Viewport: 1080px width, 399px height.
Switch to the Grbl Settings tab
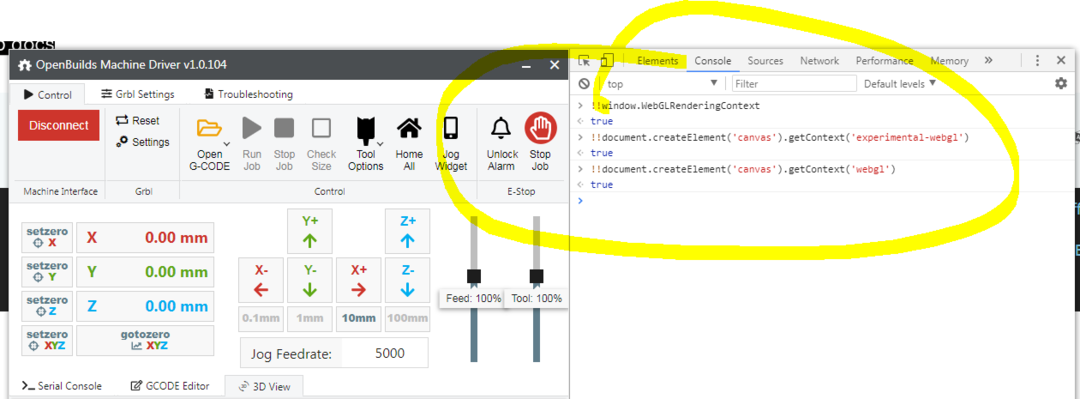[138, 94]
